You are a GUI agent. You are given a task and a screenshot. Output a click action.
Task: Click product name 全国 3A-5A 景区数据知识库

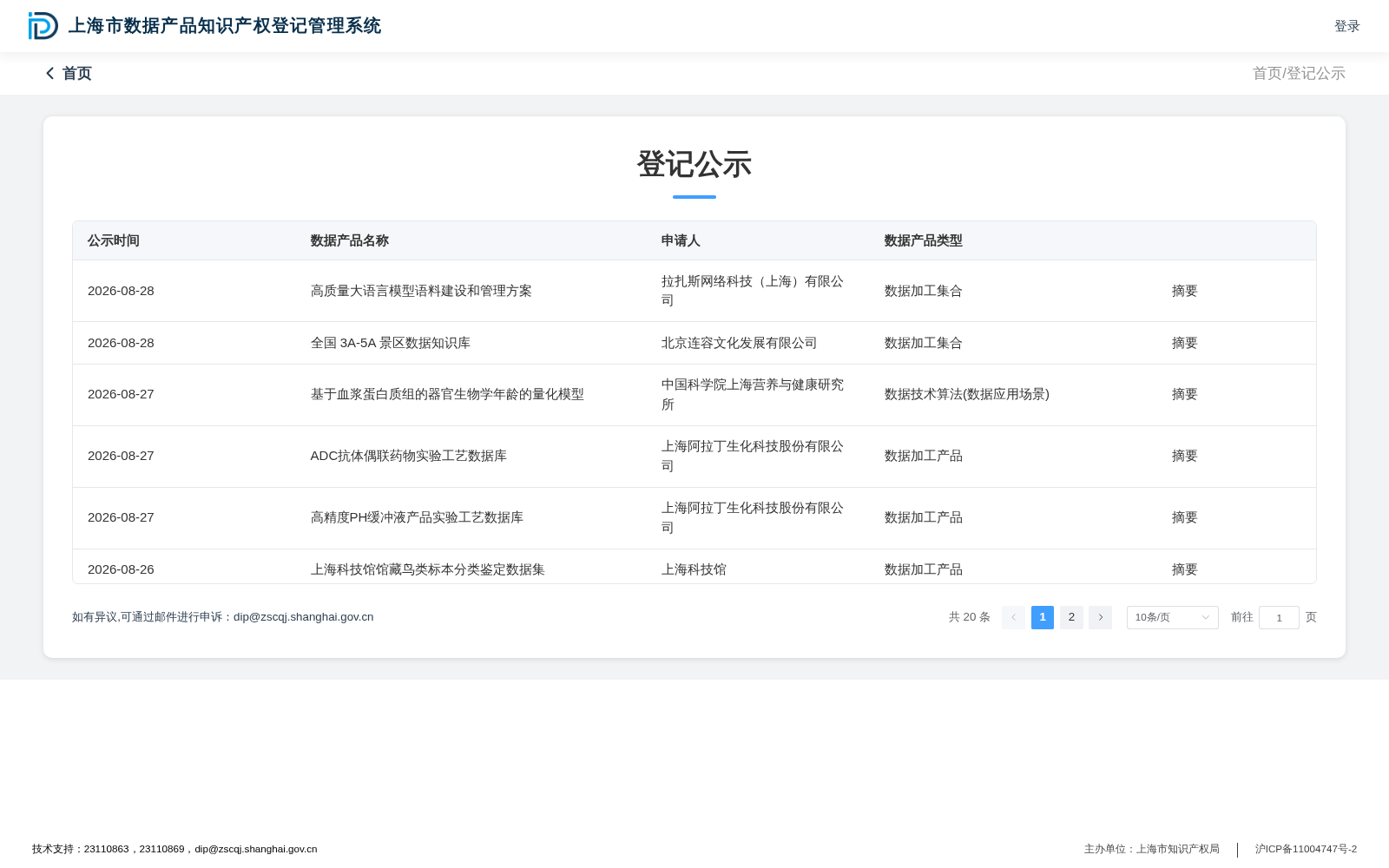pyautogui.click(x=391, y=343)
